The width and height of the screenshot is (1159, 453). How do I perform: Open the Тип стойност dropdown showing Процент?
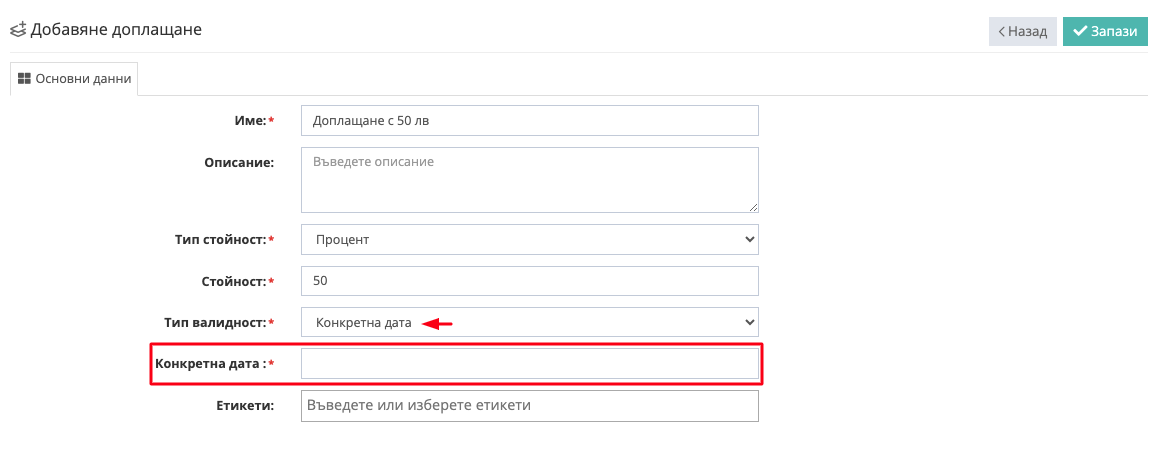pos(529,239)
